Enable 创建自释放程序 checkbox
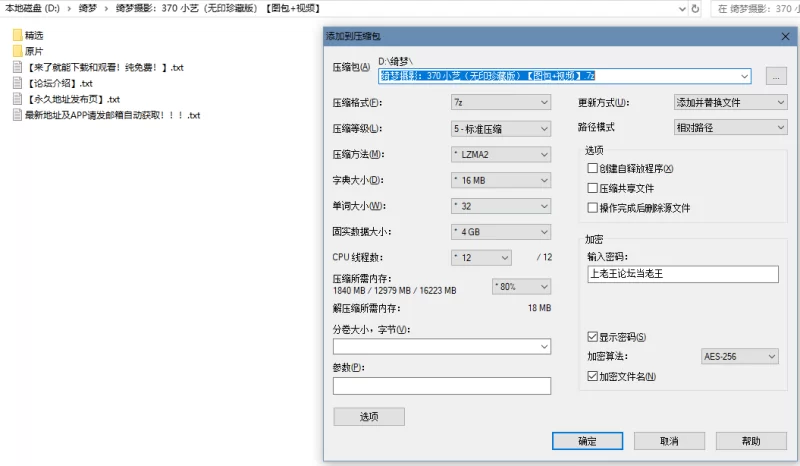Screen dimensions: 800x466 [x=592, y=168]
